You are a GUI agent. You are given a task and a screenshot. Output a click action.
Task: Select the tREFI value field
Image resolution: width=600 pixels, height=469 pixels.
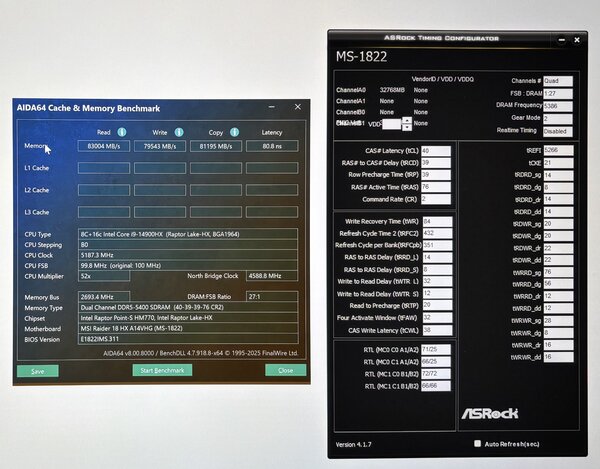pyautogui.click(x=558, y=150)
